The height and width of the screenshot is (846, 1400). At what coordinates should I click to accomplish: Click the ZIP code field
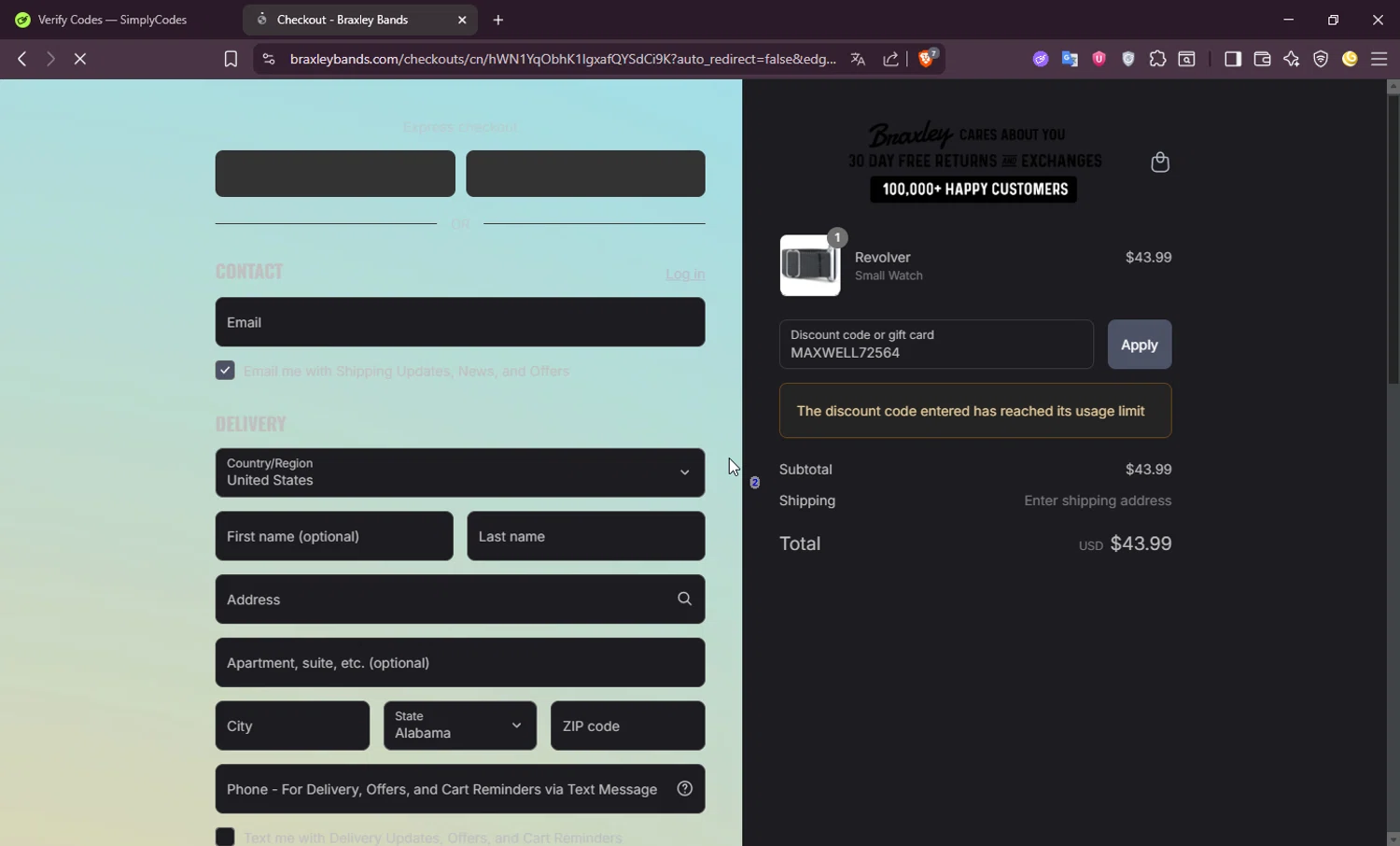[x=628, y=726]
